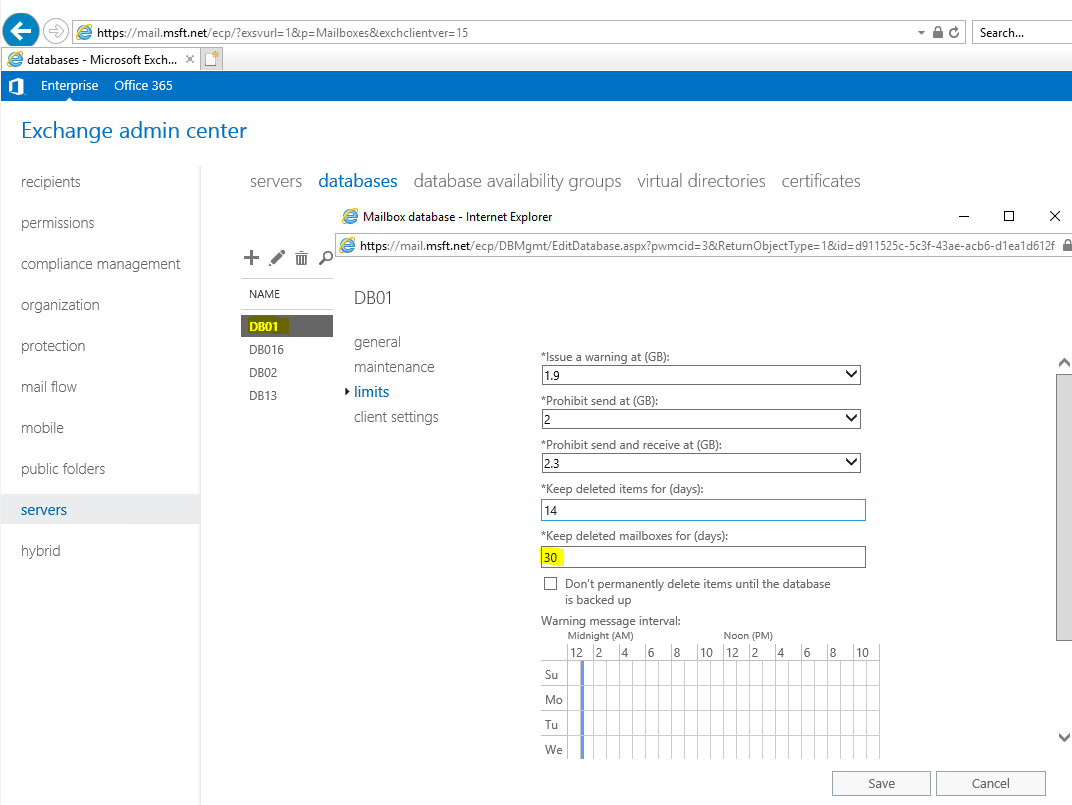Click Keep deleted mailboxes for days field
Screen dimensions: 1072x805
pos(703,557)
